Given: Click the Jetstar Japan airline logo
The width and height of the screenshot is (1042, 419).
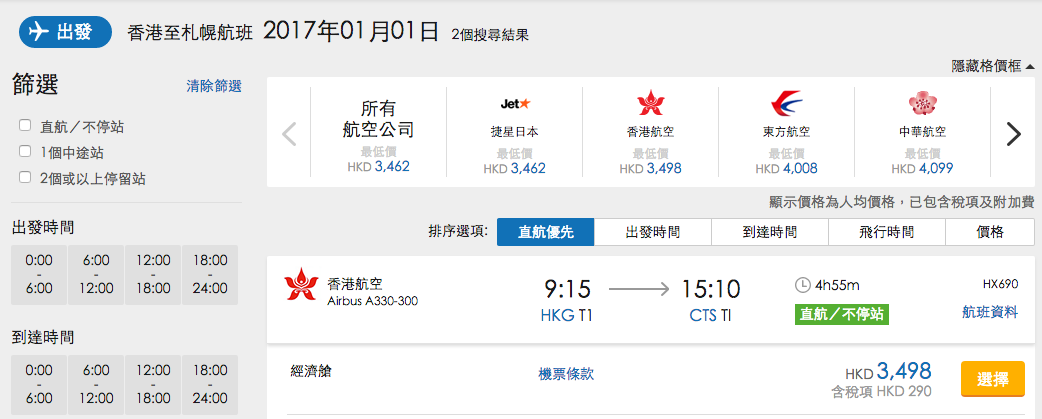Looking at the screenshot, I should (x=514, y=104).
